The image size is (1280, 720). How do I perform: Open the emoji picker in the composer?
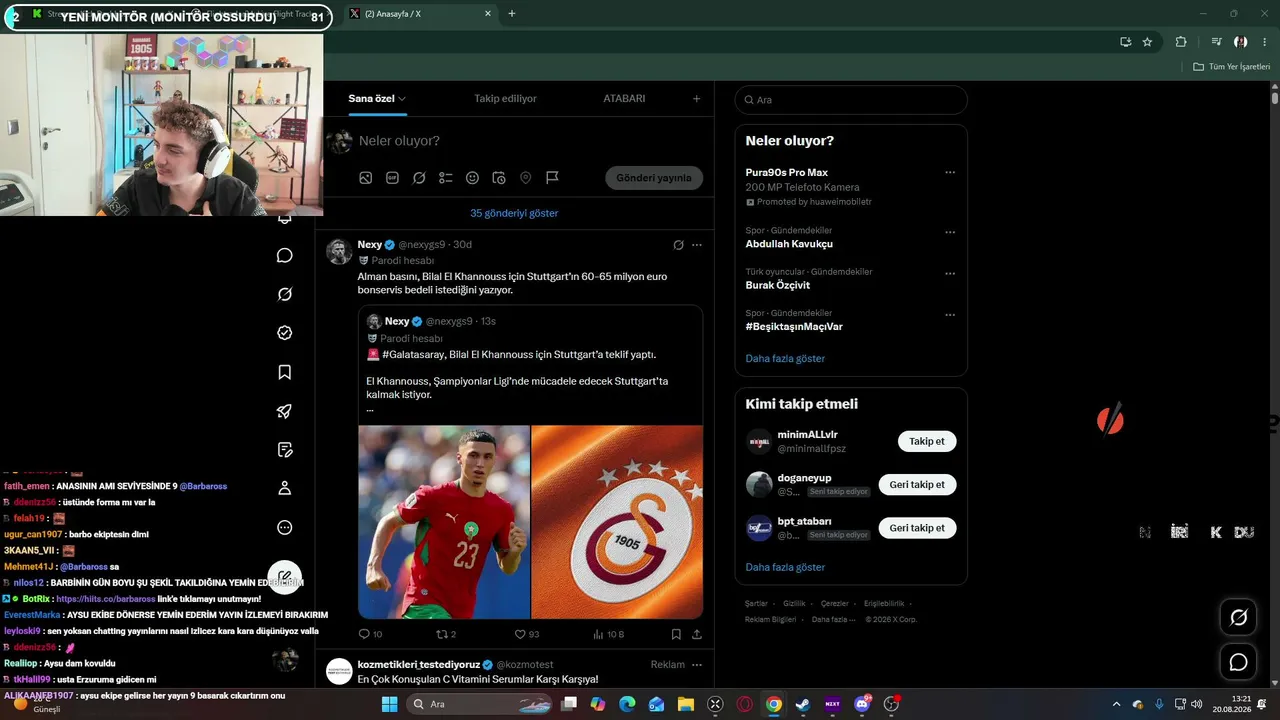pyautogui.click(x=472, y=178)
